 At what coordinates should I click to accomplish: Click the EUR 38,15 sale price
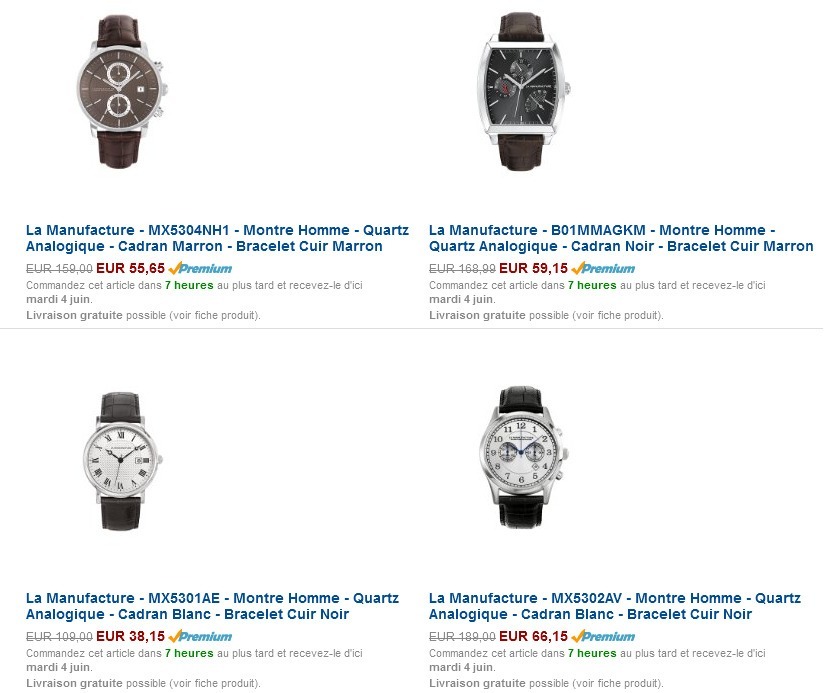click(x=131, y=636)
